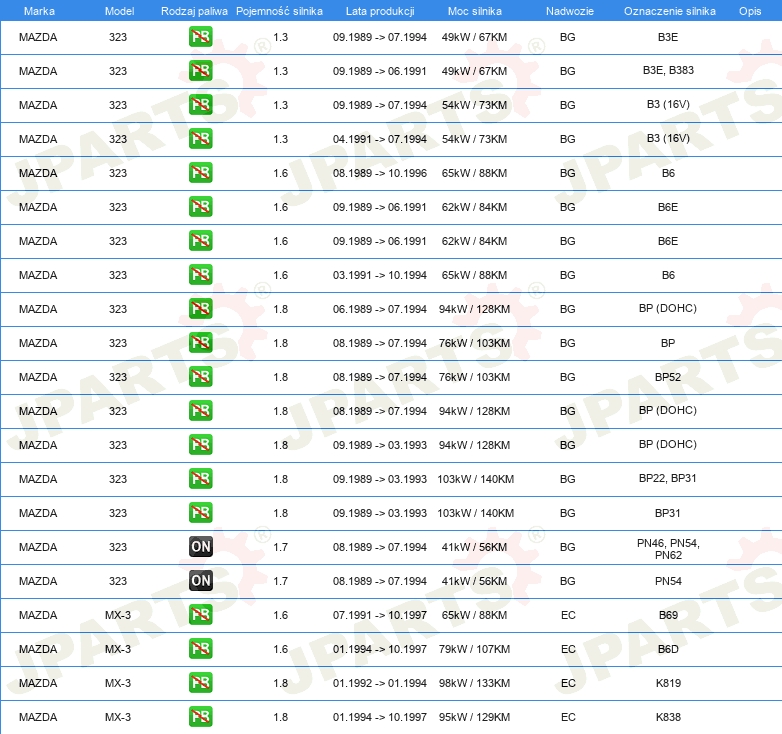
Task: Click the power value 95kW / 129KM
Action: tap(474, 717)
